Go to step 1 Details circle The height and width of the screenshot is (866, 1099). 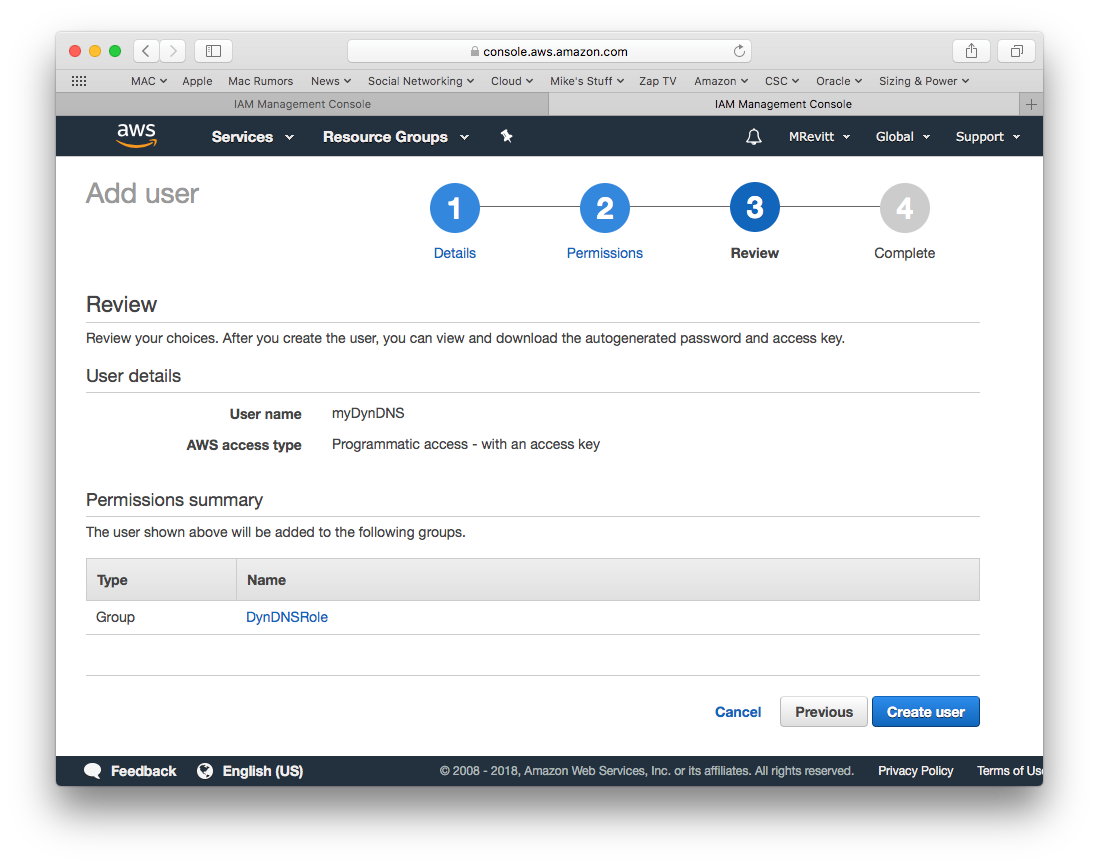click(455, 208)
